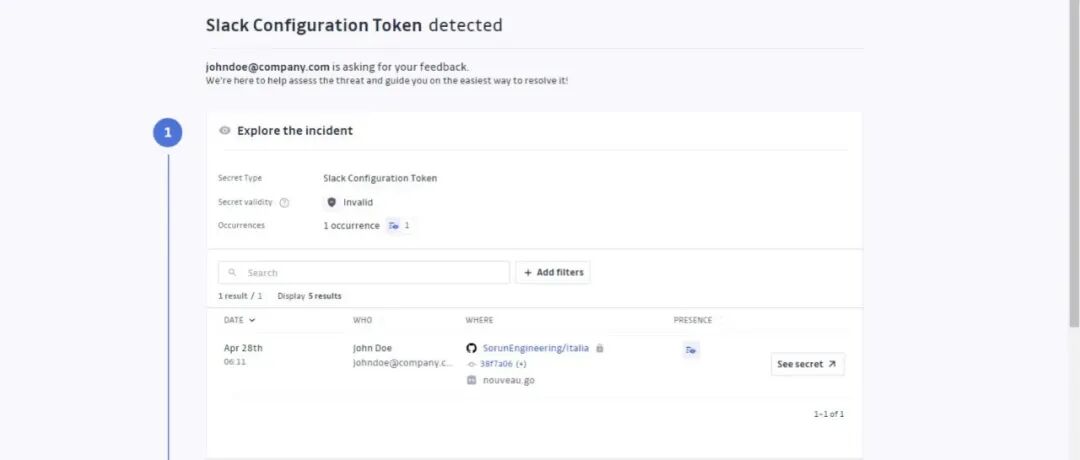
Task: Click the WHERE column header
Action: [479, 320]
